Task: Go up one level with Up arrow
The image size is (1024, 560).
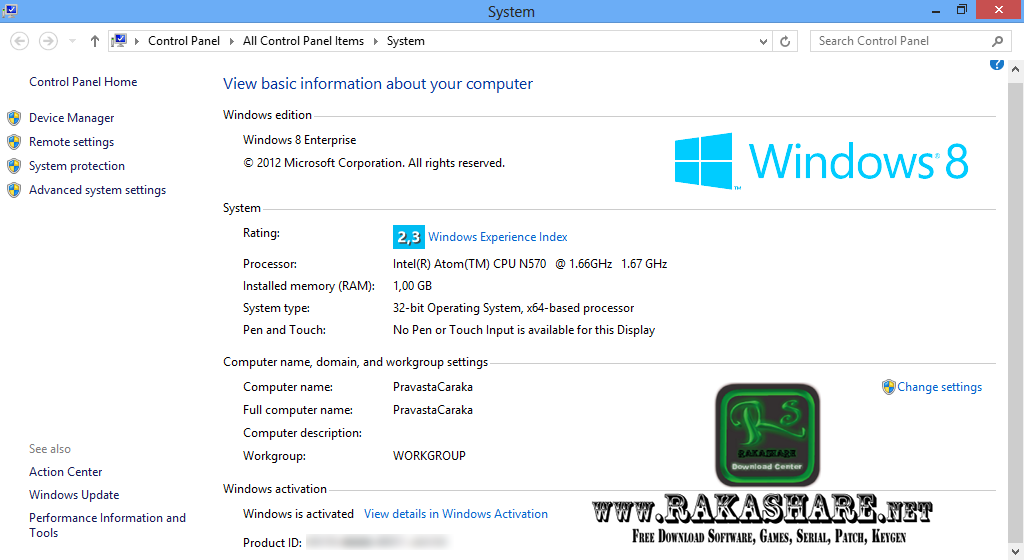Action: 95,41
